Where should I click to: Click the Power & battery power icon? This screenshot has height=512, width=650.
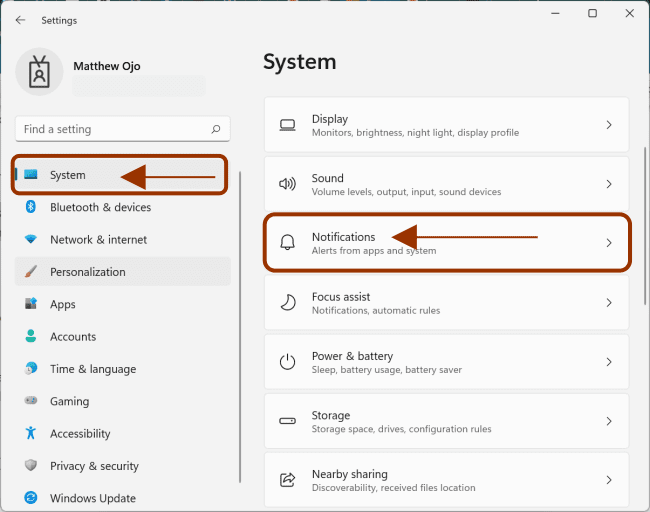click(x=287, y=362)
